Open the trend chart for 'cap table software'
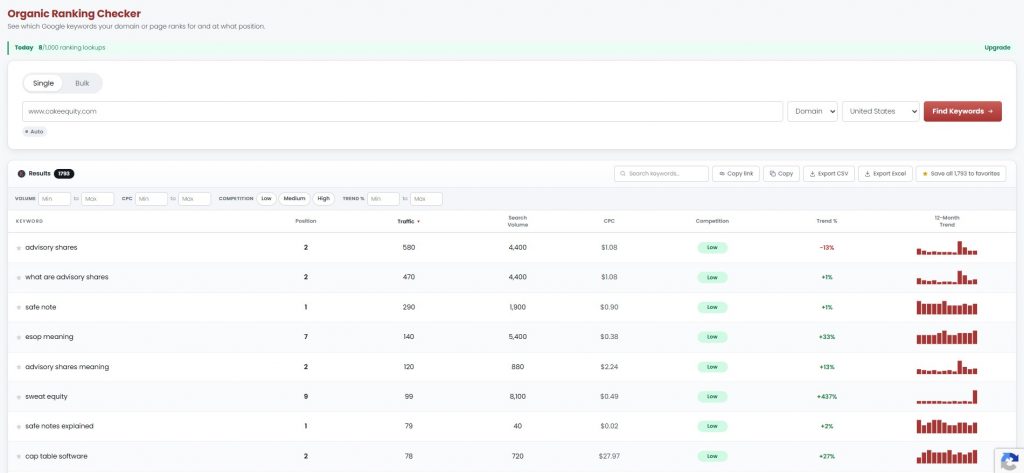The height and width of the screenshot is (473, 1024). [x=947, y=456]
